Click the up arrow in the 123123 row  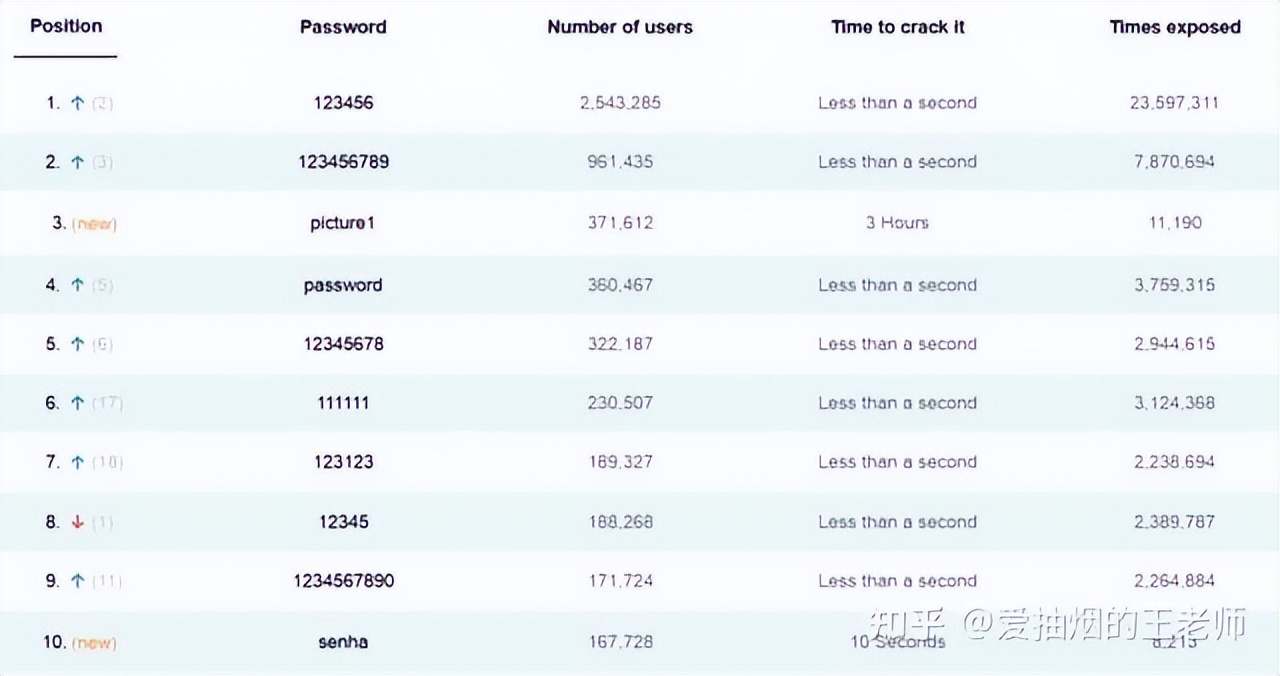pos(77,462)
